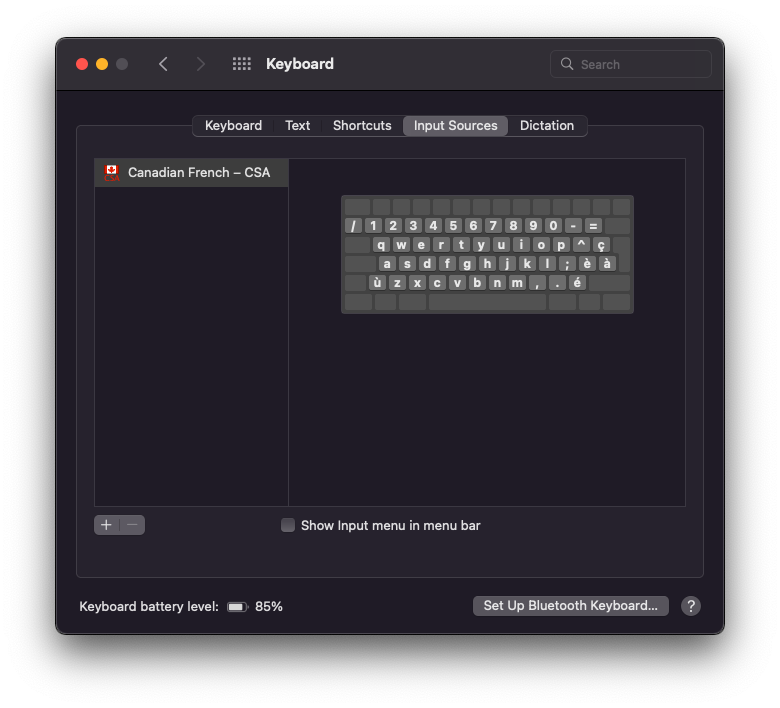Remove input source with minus button

click(x=132, y=525)
